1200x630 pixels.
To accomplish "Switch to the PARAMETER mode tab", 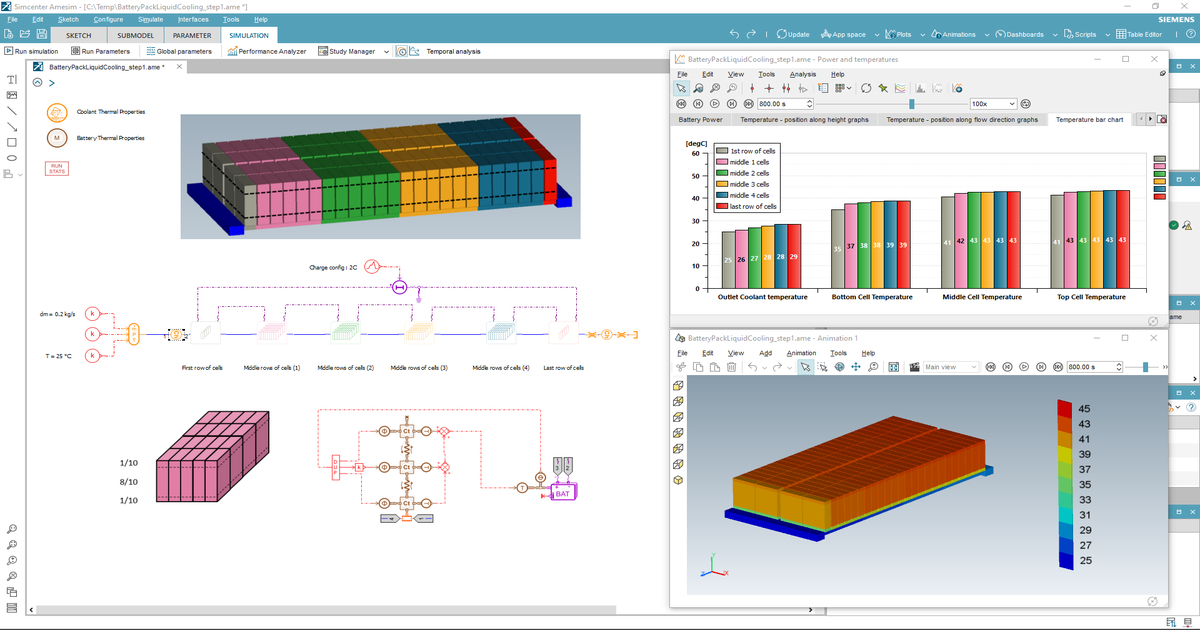I will click(192, 36).
